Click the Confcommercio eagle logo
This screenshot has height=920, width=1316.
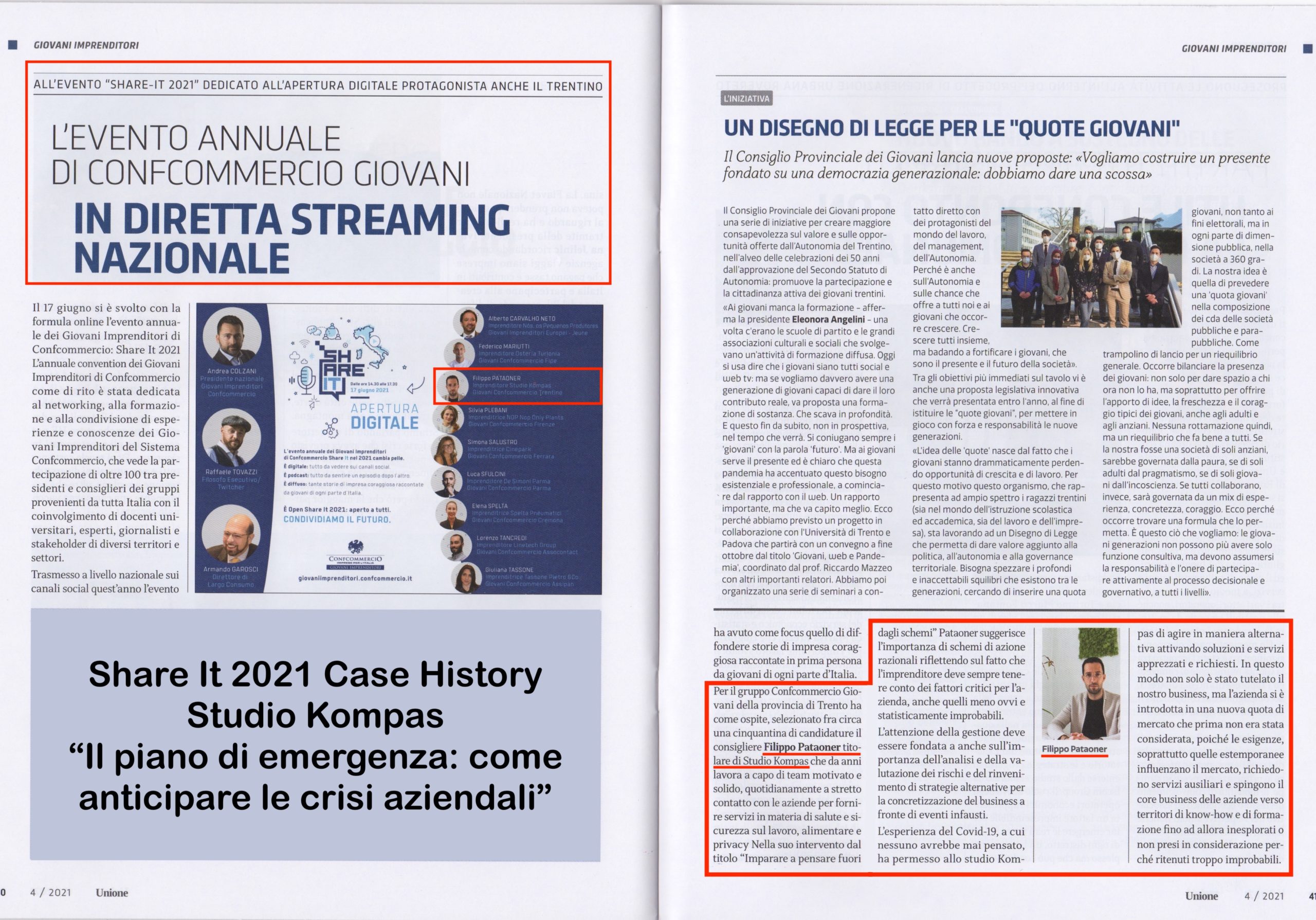pos(355,546)
